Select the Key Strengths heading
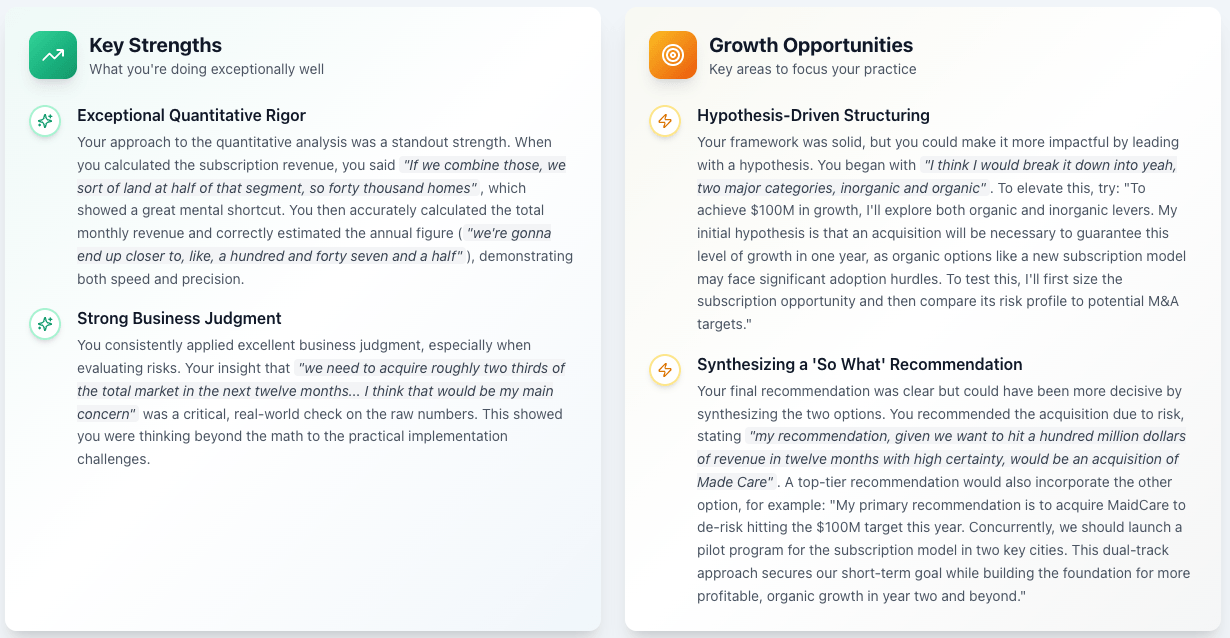This screenshot has height=638, width=1230. [155, 45]
